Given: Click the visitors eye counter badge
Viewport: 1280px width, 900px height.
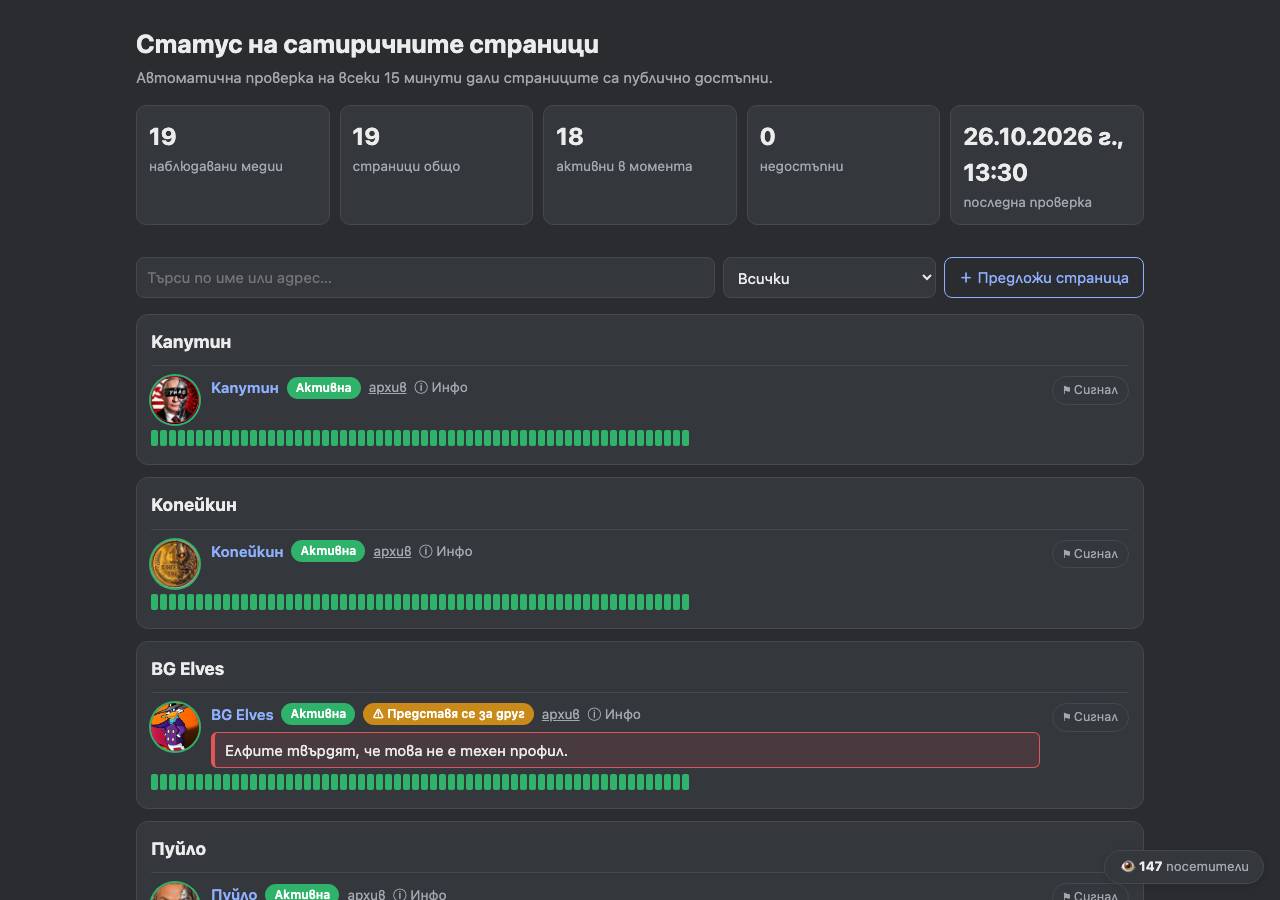Looking at the screenshot, I should [x=1184, y=867].
